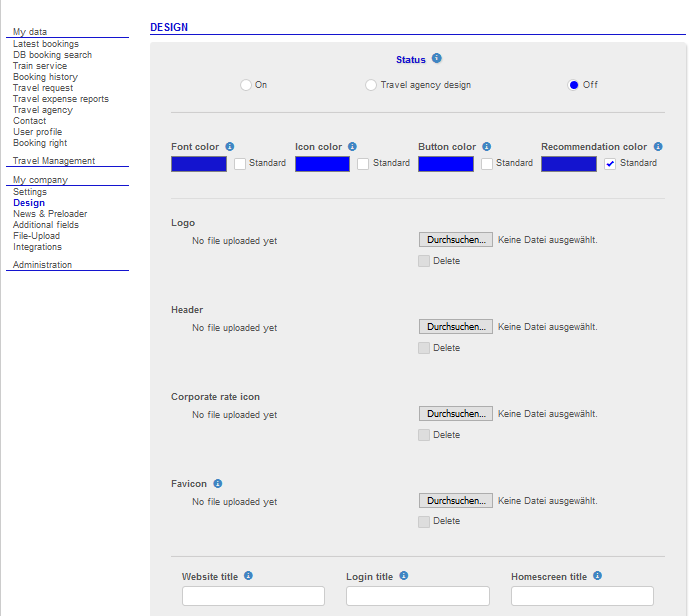
Task: Go to Latest bookings
Action: [x=46, y=44]
